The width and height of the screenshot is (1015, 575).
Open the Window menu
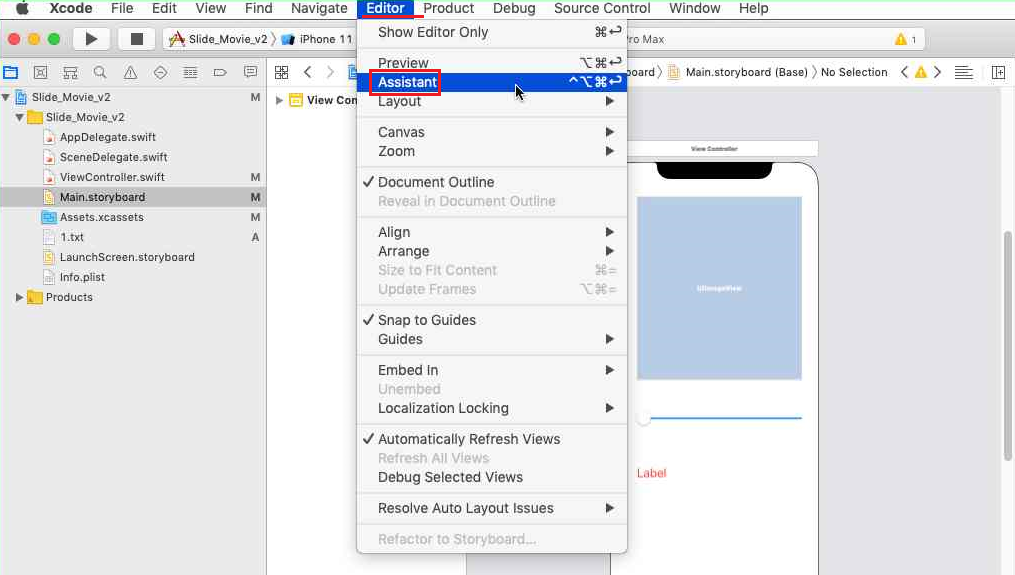tap(695, 8)
